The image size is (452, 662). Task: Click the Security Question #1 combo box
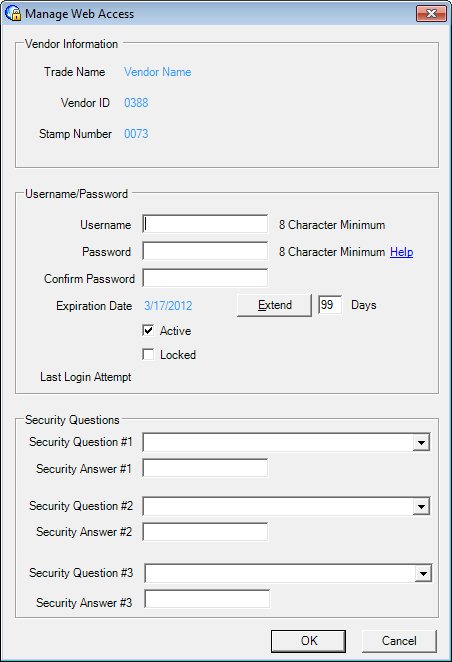click(286, 442)
